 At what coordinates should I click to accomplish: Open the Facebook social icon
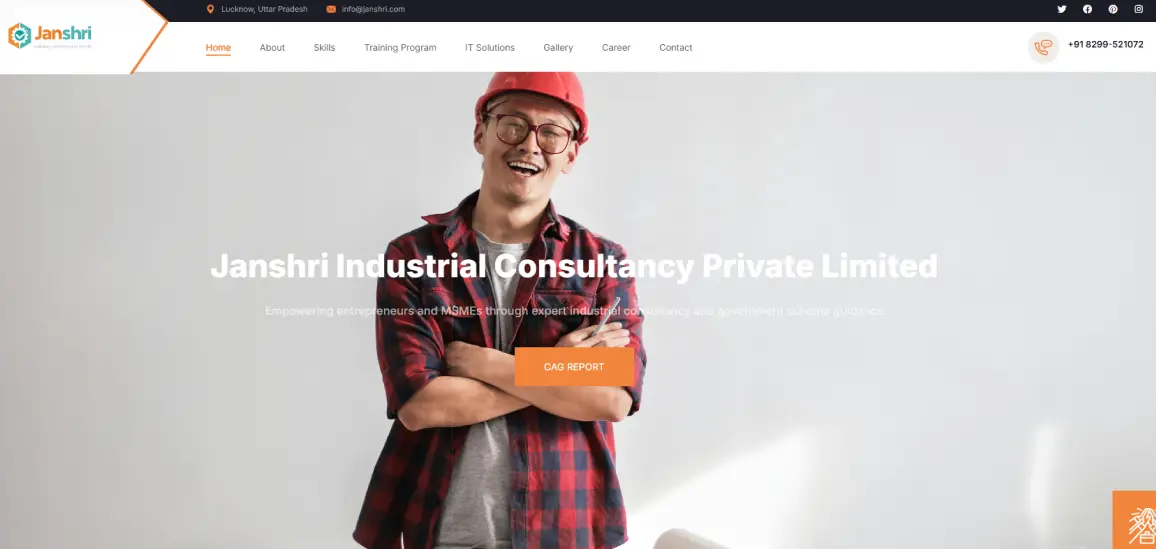pos(1087,9)
